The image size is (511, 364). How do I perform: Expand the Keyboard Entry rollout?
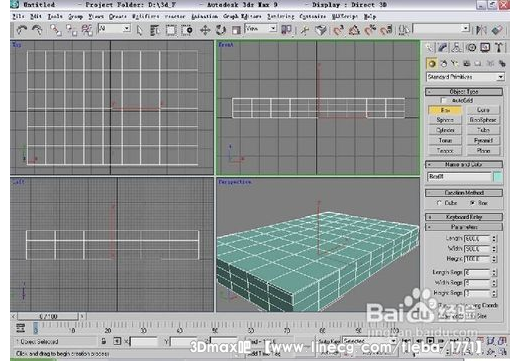(464, 217)
